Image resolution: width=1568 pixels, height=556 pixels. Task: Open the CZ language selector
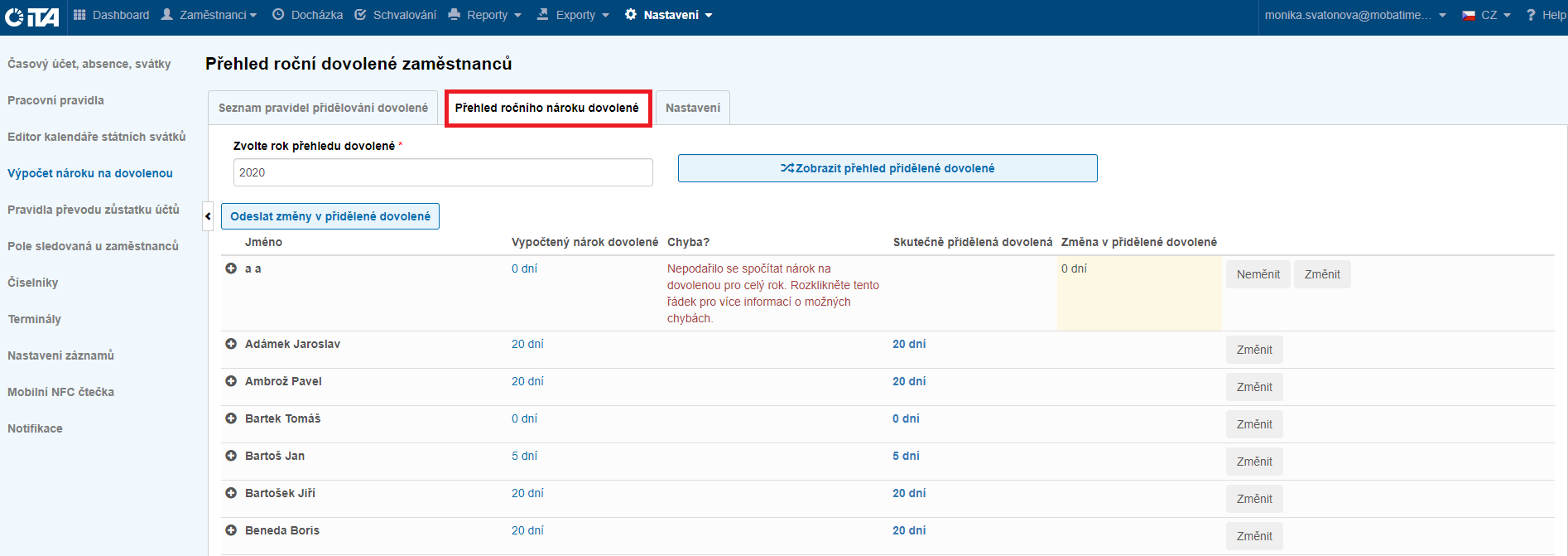(x=1487, y=15)
